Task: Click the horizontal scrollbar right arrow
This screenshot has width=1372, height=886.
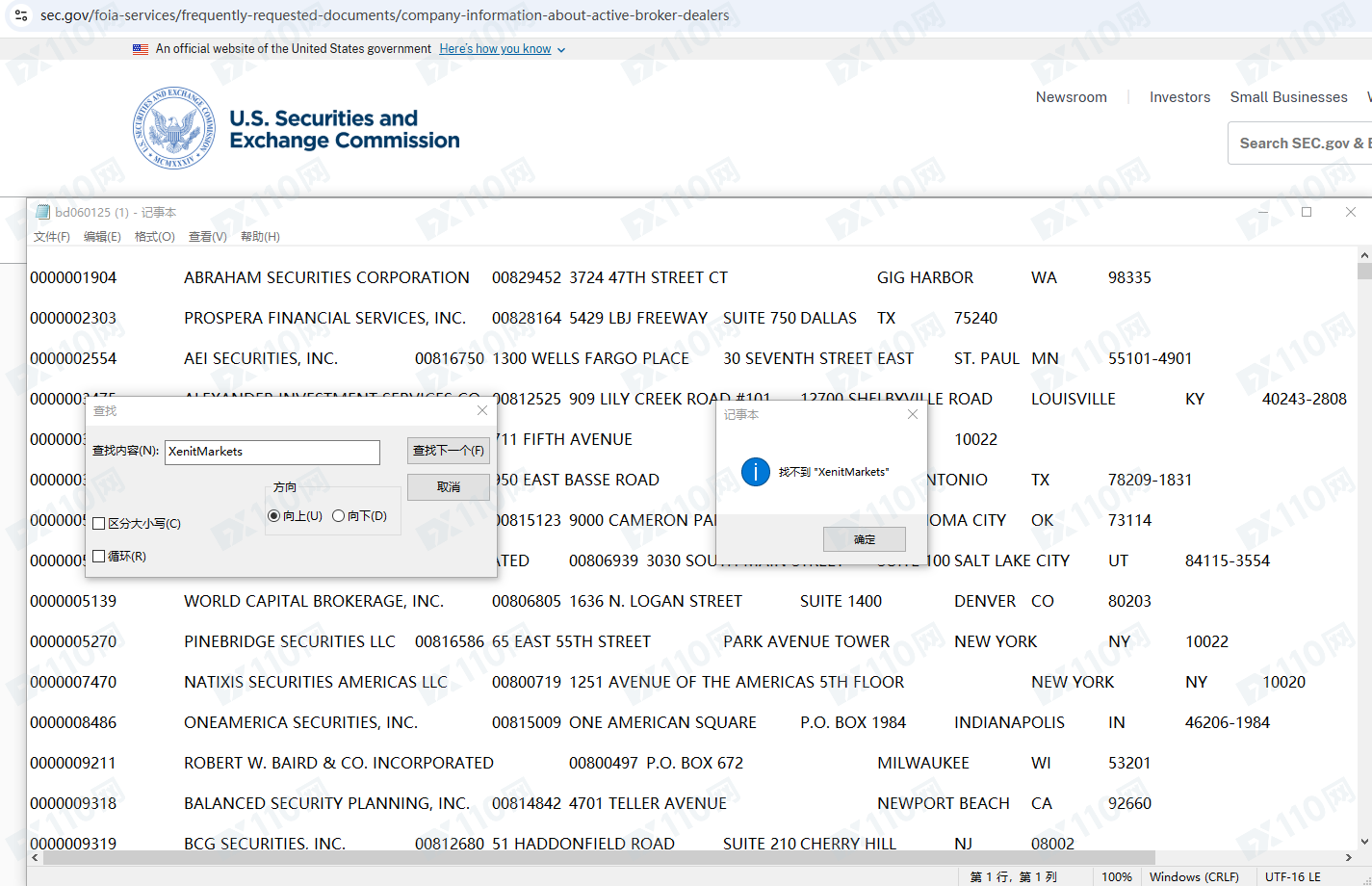Action: (1348, 857)
